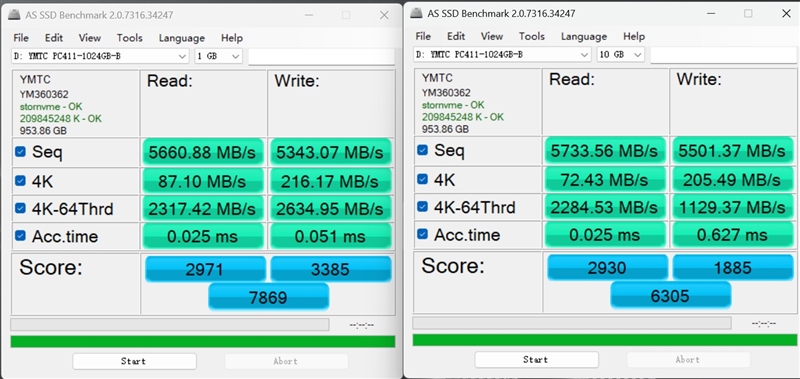Image resolution: width=800 pixels, height=379 pixels.
Task: Open the Tools menu in the right window
Action: click(532, 36)
